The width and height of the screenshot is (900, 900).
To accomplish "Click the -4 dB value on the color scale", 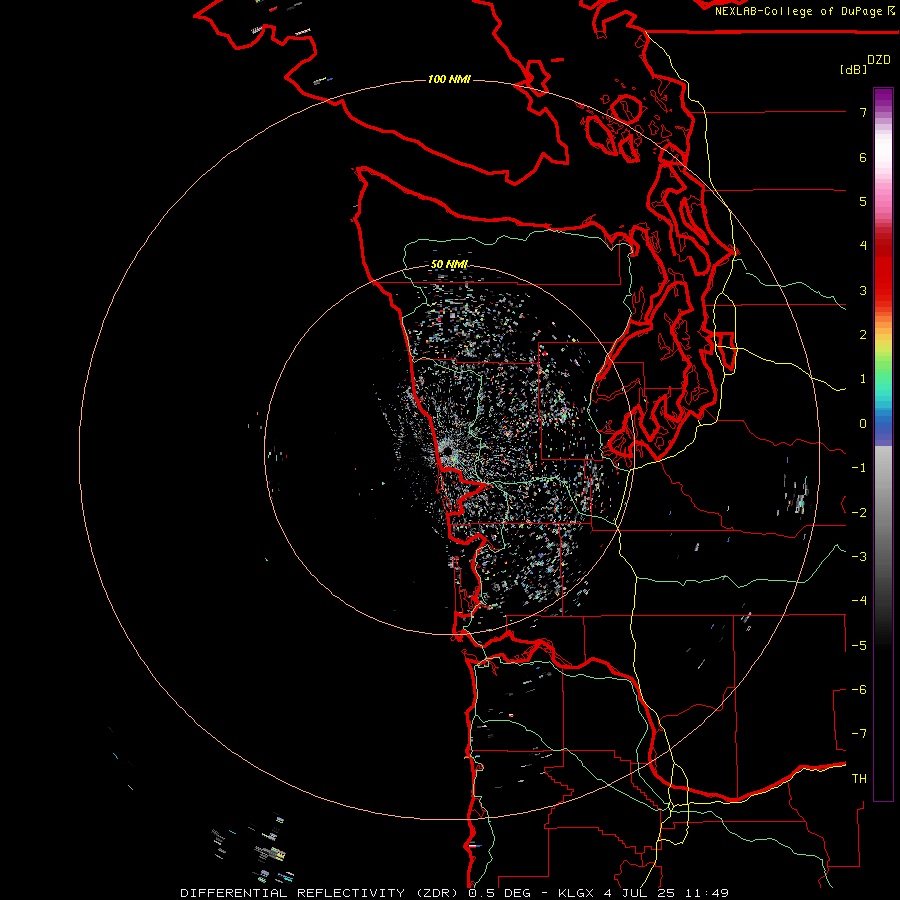I will point(859,600).
